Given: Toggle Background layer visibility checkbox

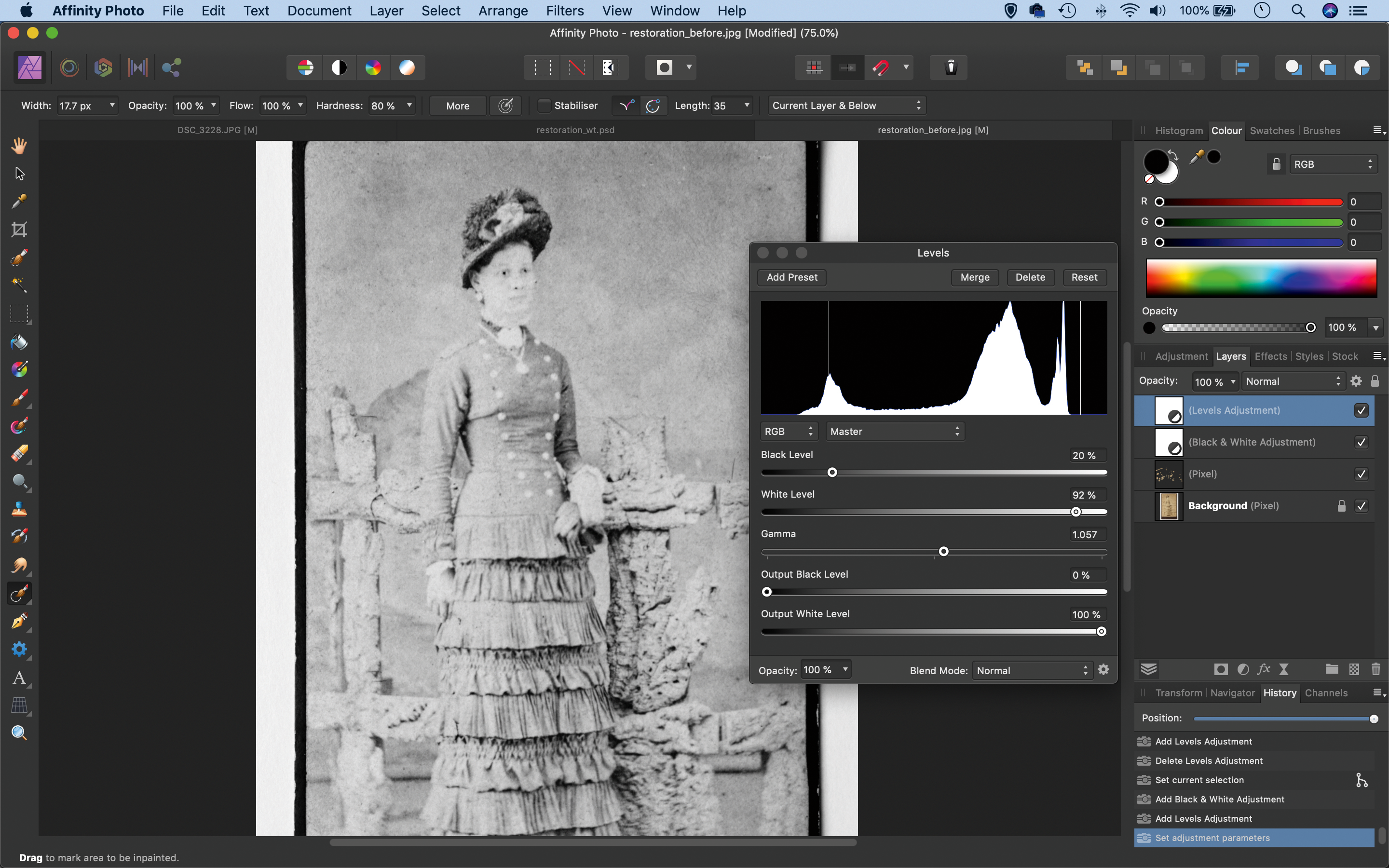Looking at the screenshot, I should (1361, 506).
